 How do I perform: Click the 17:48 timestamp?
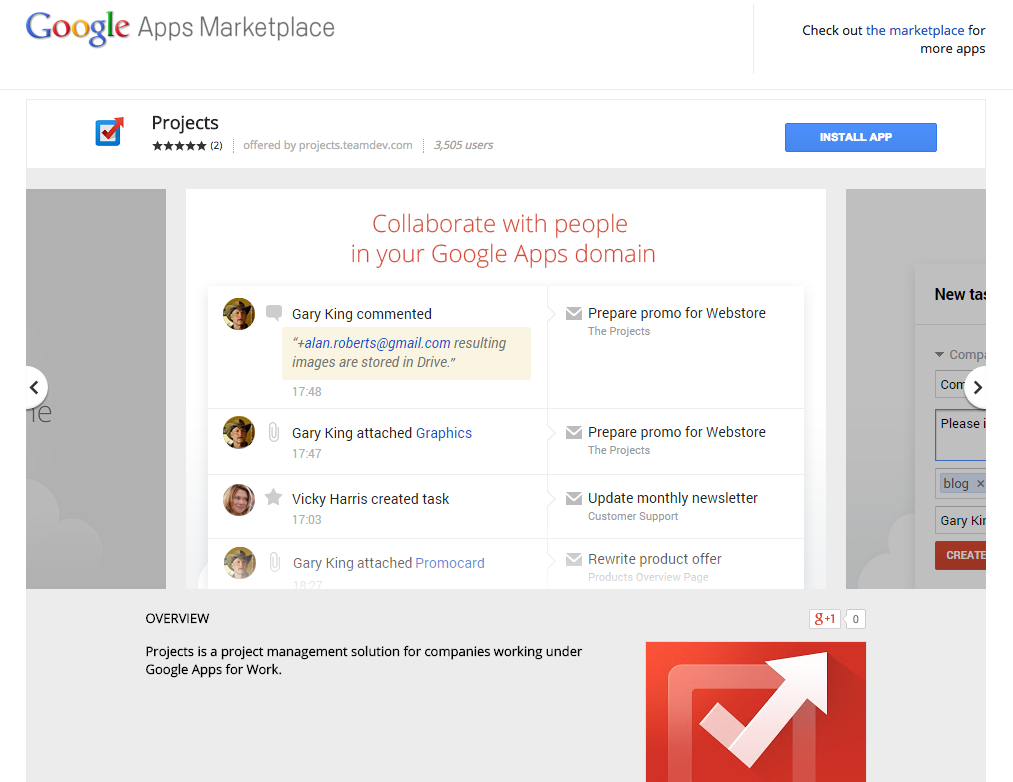tap(306, 392)
